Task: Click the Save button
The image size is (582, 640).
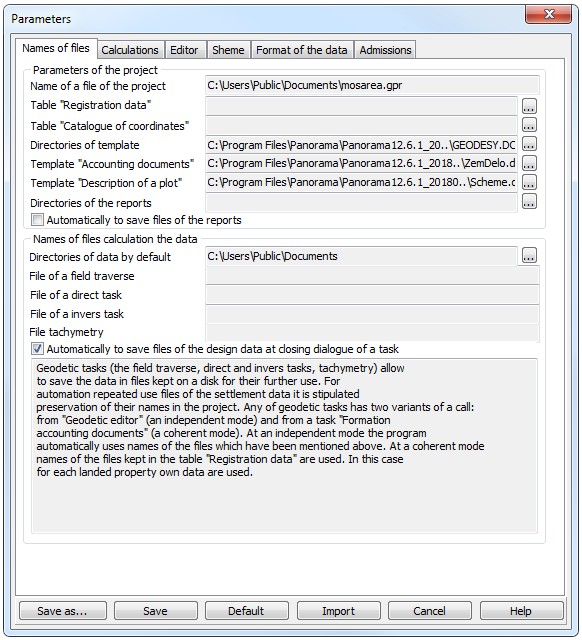Action: (155, 611)
